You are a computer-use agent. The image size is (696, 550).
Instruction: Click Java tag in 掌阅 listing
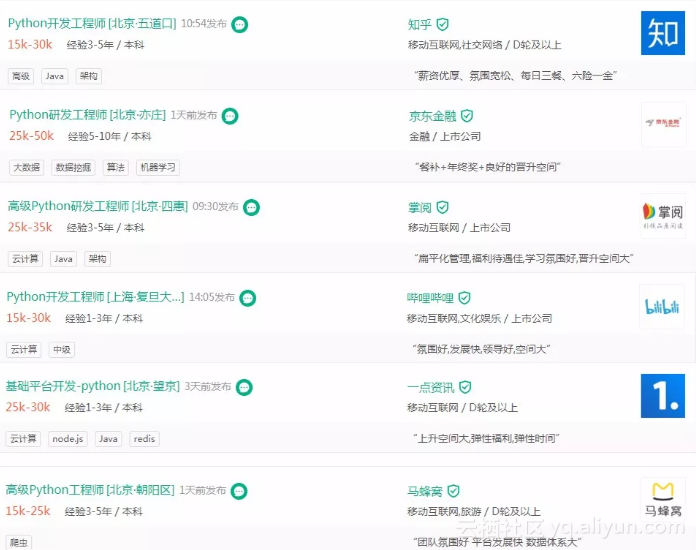coord(63,259)
